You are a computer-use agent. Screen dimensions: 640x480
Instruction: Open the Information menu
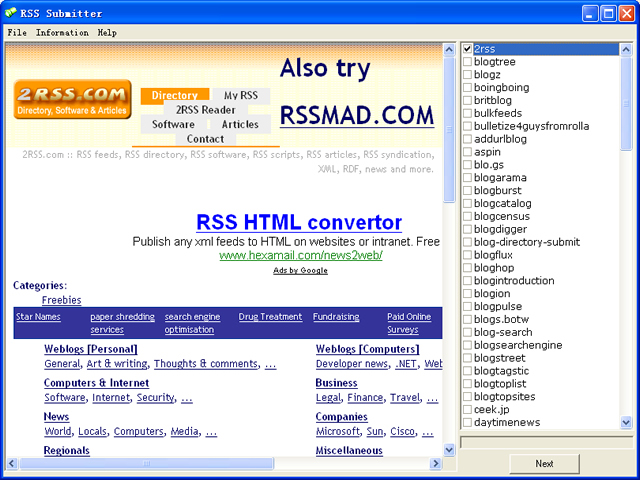pos(62,33)
